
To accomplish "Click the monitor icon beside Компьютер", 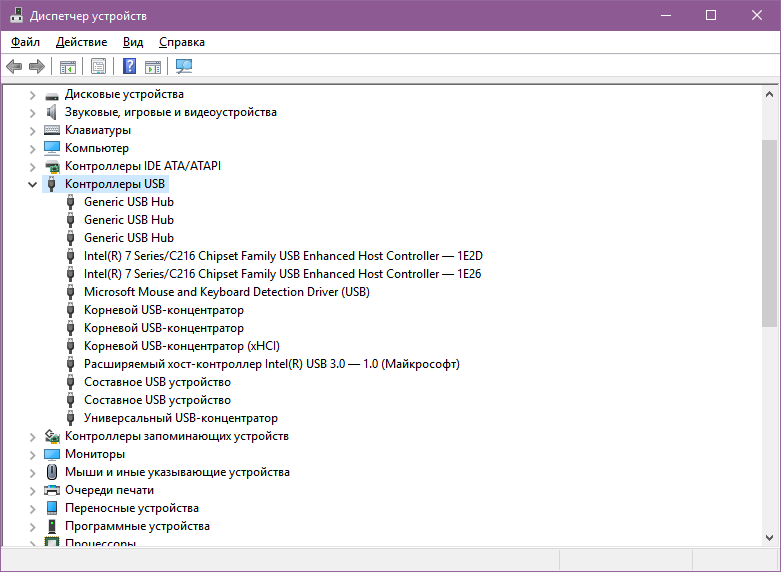I will [52, 148].
